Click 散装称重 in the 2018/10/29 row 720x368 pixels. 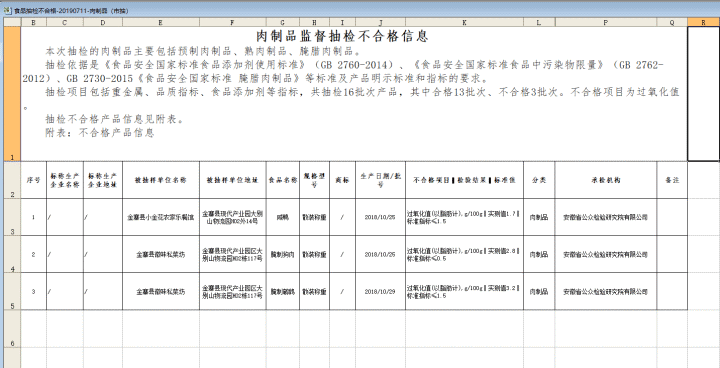coord(315,292)
